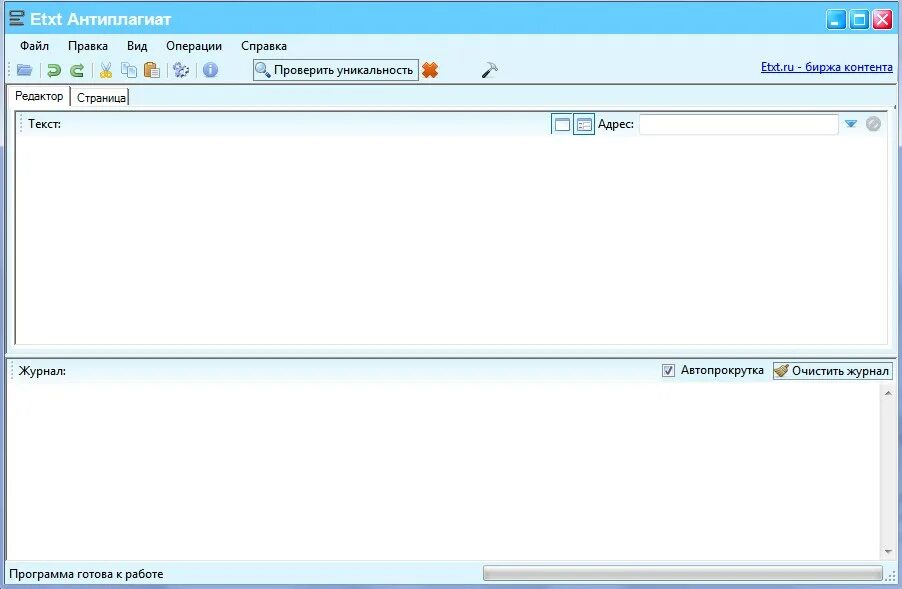The height and width of the screenshot is (589, 902).
Task: Redo with the green forward arrow
Action: point(77,70)
